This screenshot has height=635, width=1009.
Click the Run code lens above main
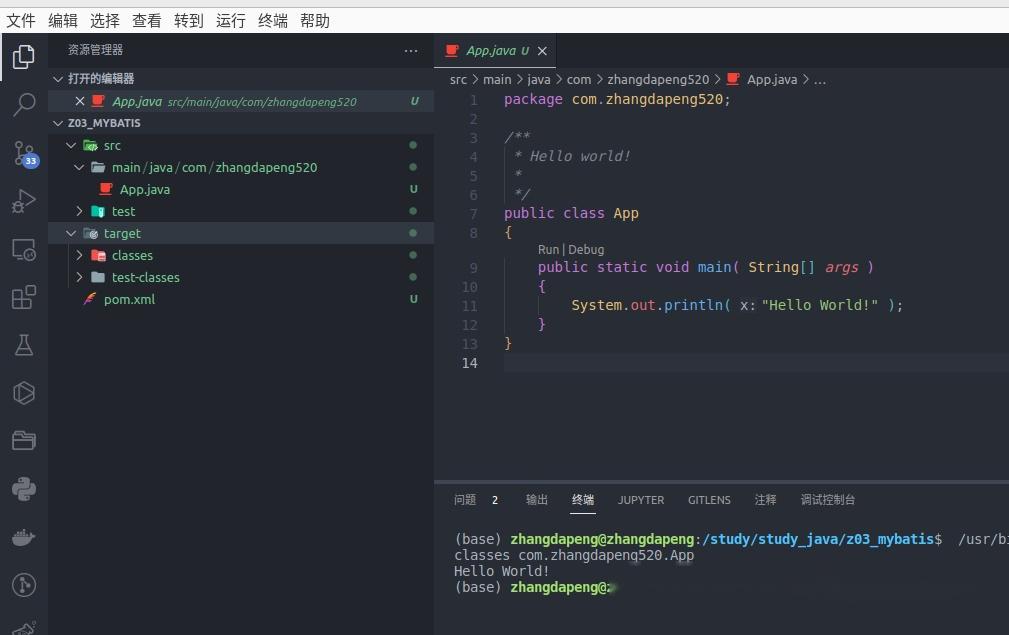[548, 250]
